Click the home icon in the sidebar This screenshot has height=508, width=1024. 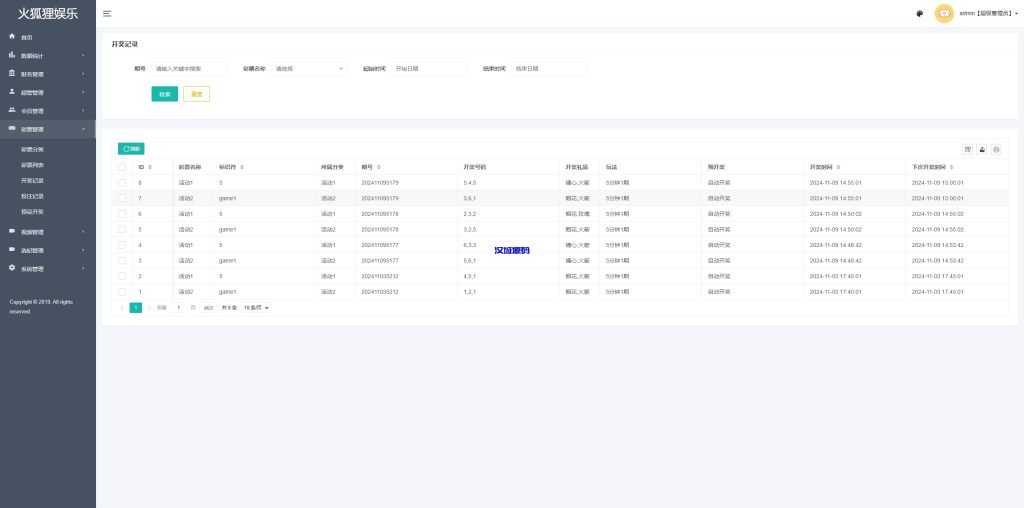pos(12,37)
